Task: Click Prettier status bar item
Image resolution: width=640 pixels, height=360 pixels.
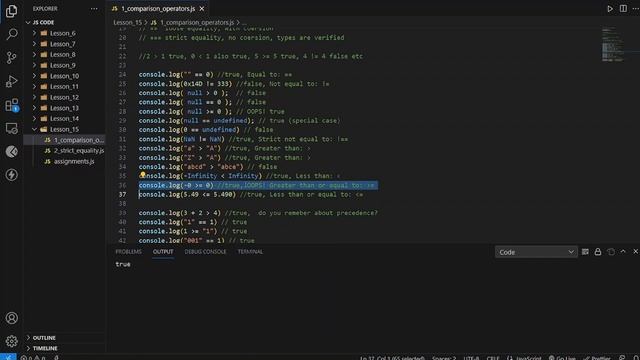Action: pos(597,358)
